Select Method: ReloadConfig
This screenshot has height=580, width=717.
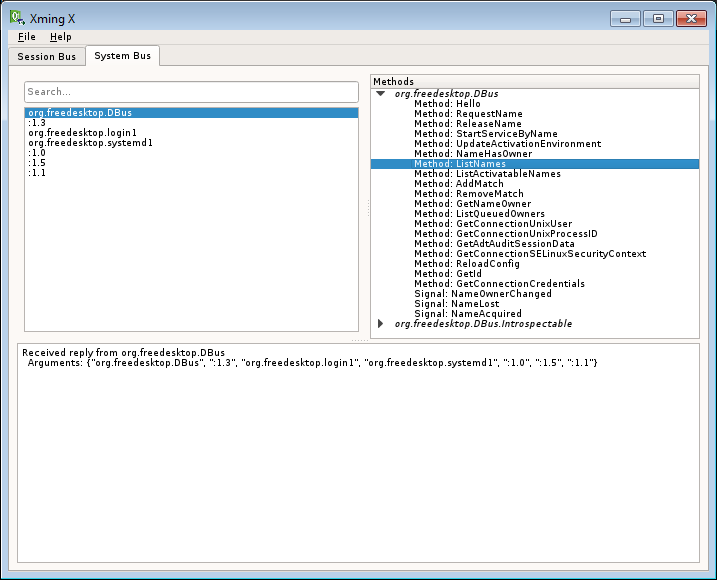(x=467, y=264)
